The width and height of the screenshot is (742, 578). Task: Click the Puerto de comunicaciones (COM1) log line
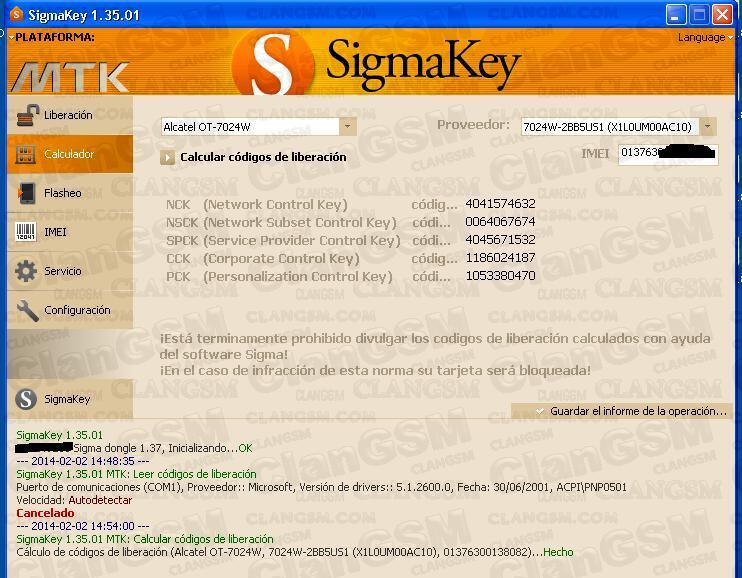(x=321, y=487)
